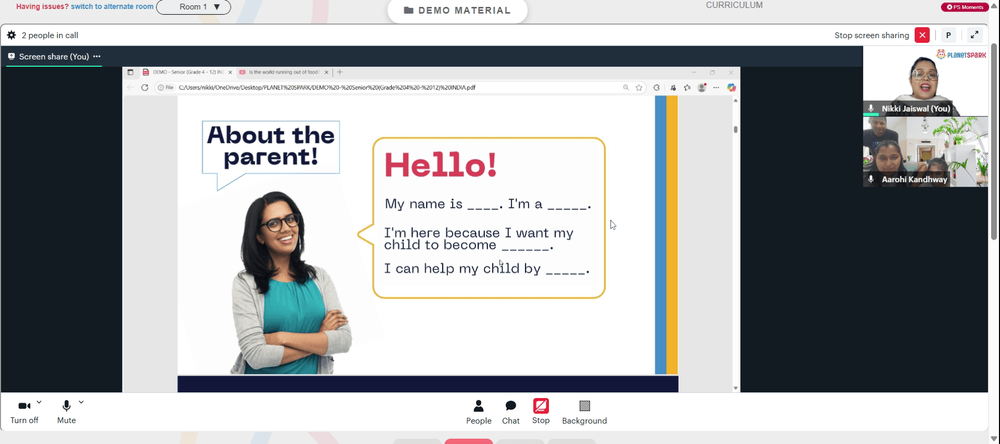
Task: Click the PDF file address bar
Action: (x=399, y=87)
